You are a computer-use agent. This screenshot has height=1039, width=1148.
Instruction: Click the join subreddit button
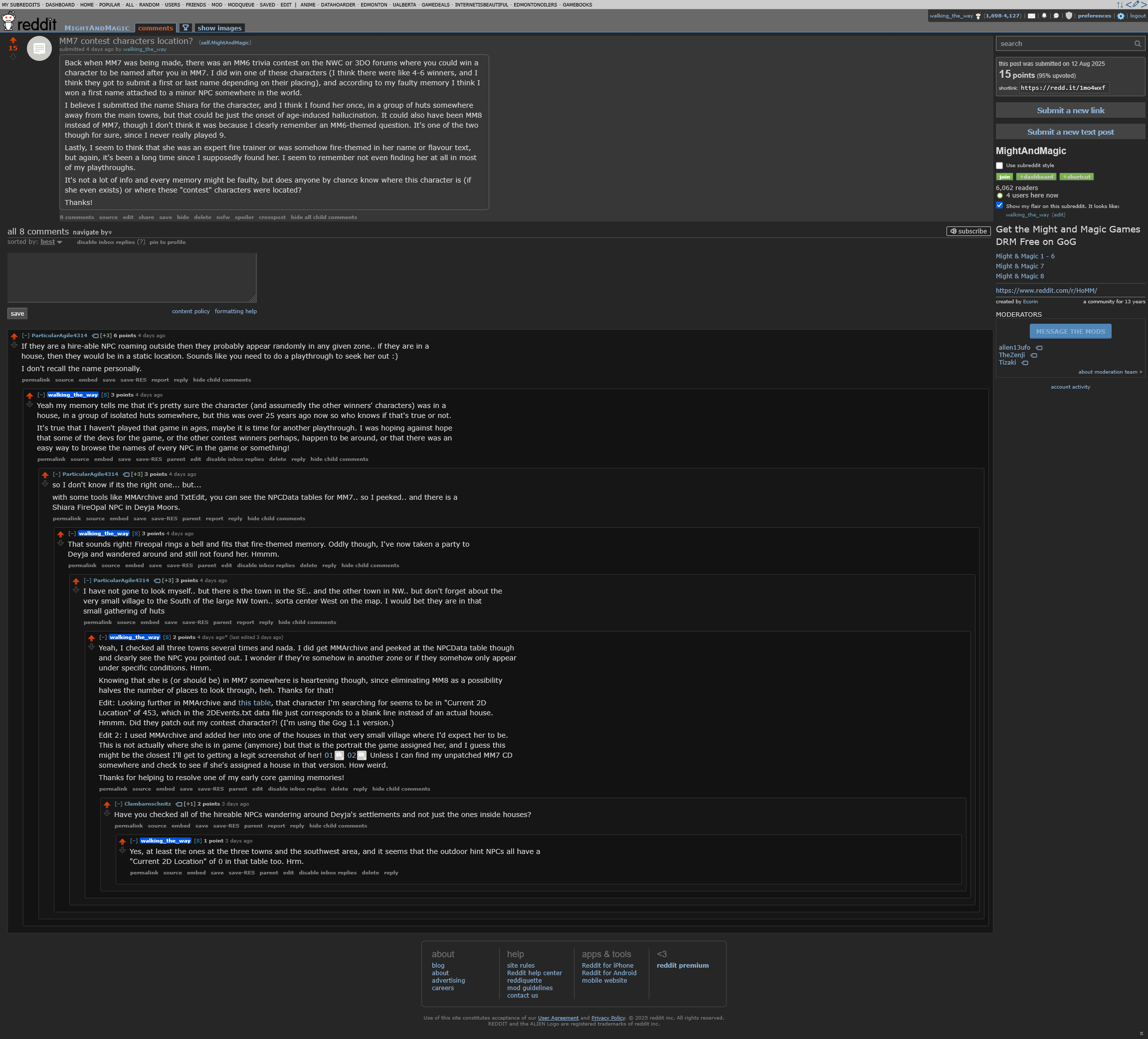click(1004, 177)
